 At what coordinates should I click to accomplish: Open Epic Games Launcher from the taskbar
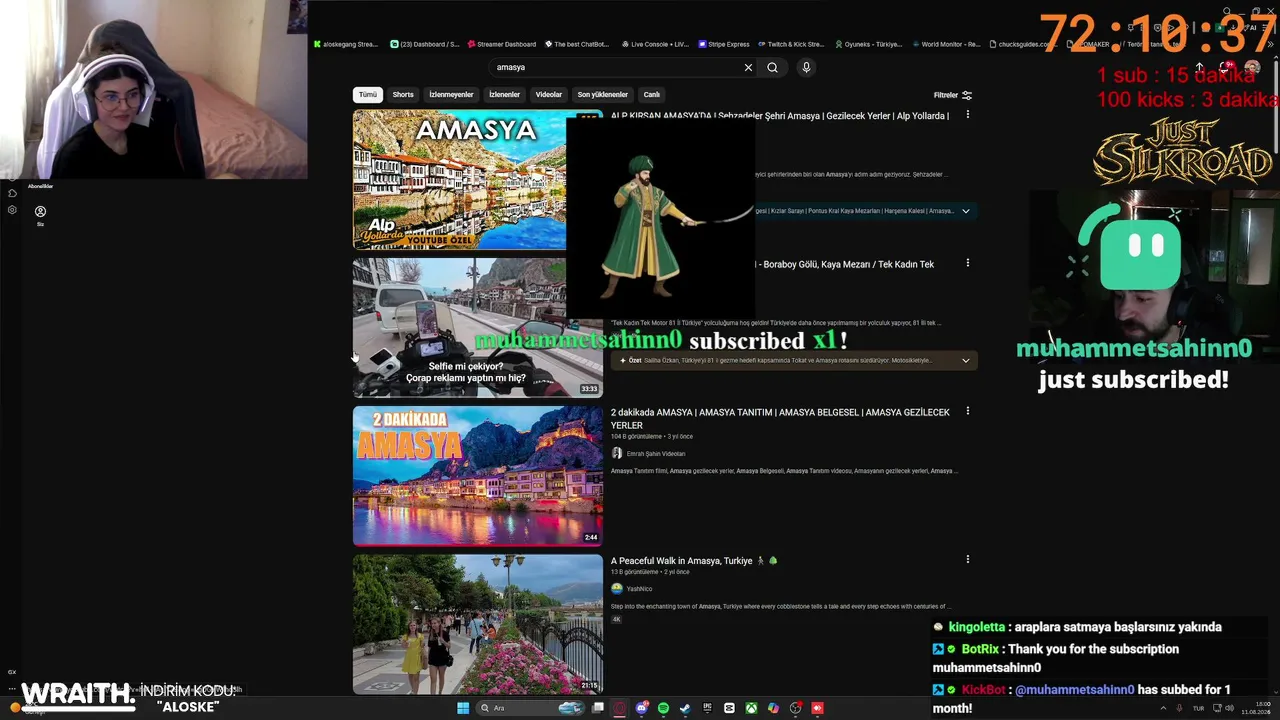coord(707,708)
